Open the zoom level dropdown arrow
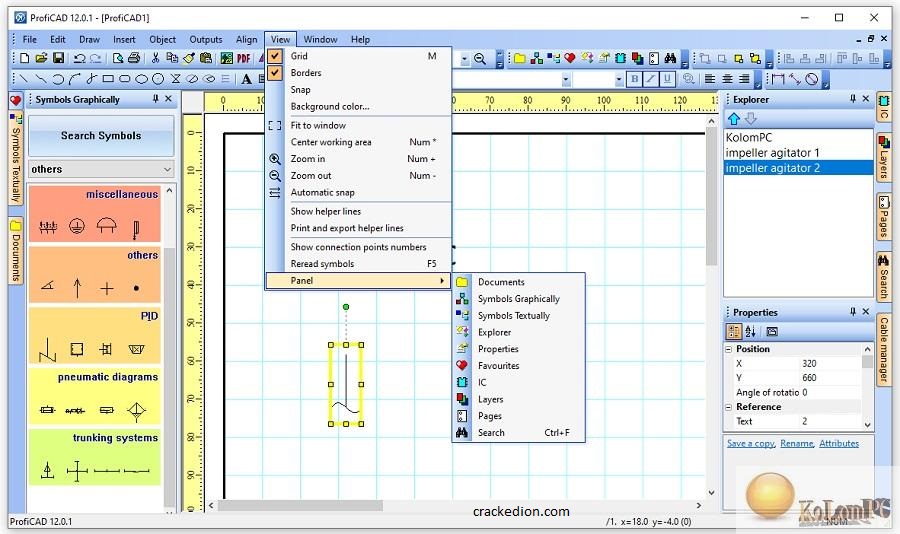The width and height of the screenshot is (900, 534). (x=464, y=59)
